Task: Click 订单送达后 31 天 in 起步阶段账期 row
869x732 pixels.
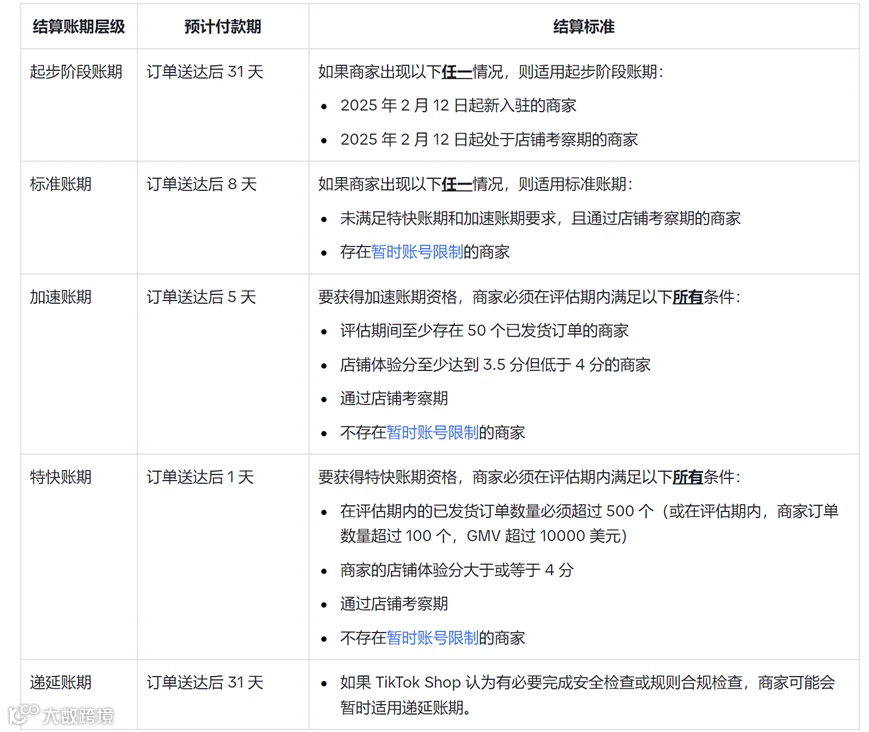Action: pos(205,71)
